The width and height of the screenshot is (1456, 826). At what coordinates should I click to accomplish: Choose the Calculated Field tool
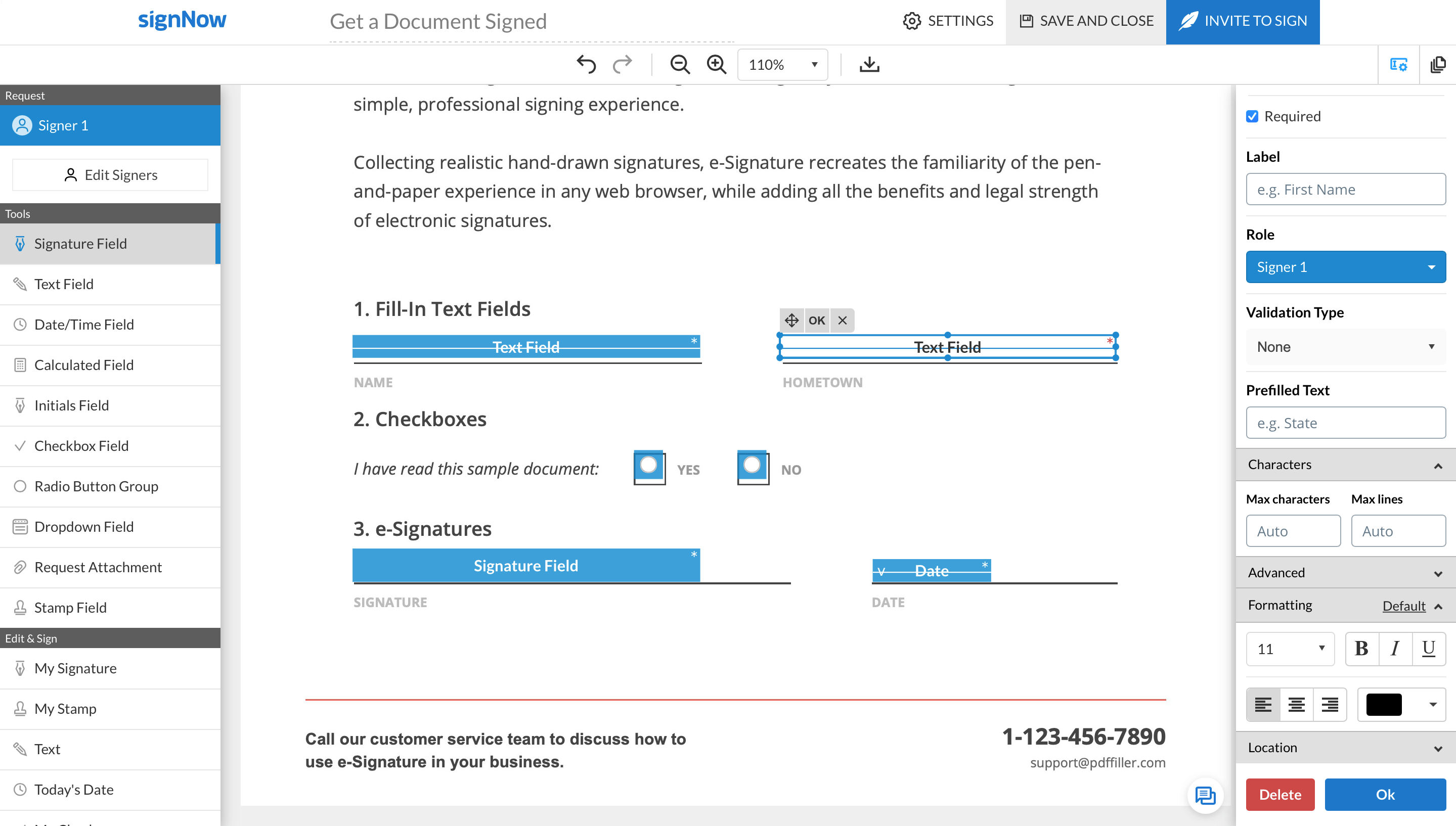[x=84, y=365]
